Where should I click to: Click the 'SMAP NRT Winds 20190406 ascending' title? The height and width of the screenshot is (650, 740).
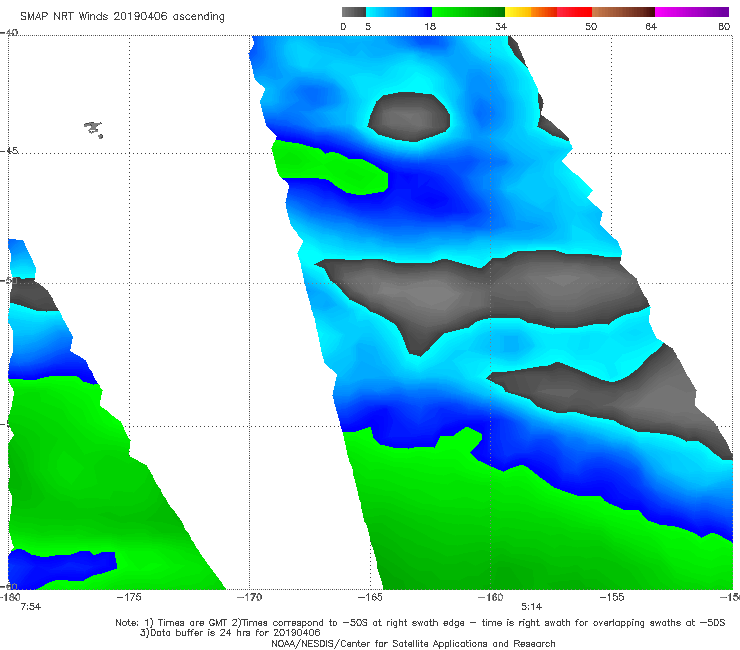122,17
